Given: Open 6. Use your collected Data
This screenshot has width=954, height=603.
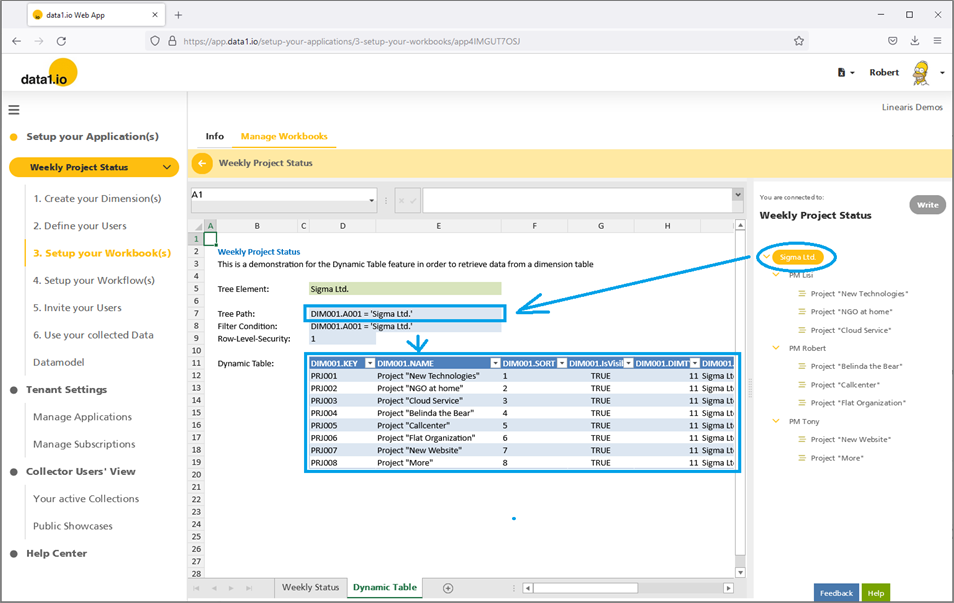Looking at the screenshot, I should (93, 335).
